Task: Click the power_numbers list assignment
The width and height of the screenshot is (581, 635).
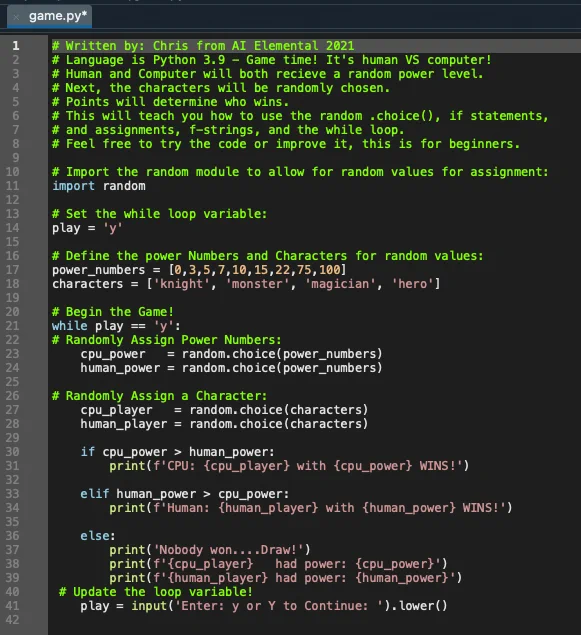Action: pos(199,270)
